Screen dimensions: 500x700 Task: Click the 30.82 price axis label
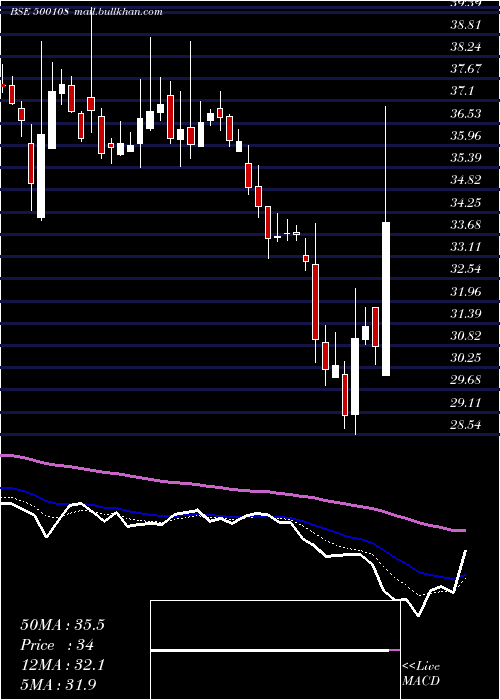[466, 336]
